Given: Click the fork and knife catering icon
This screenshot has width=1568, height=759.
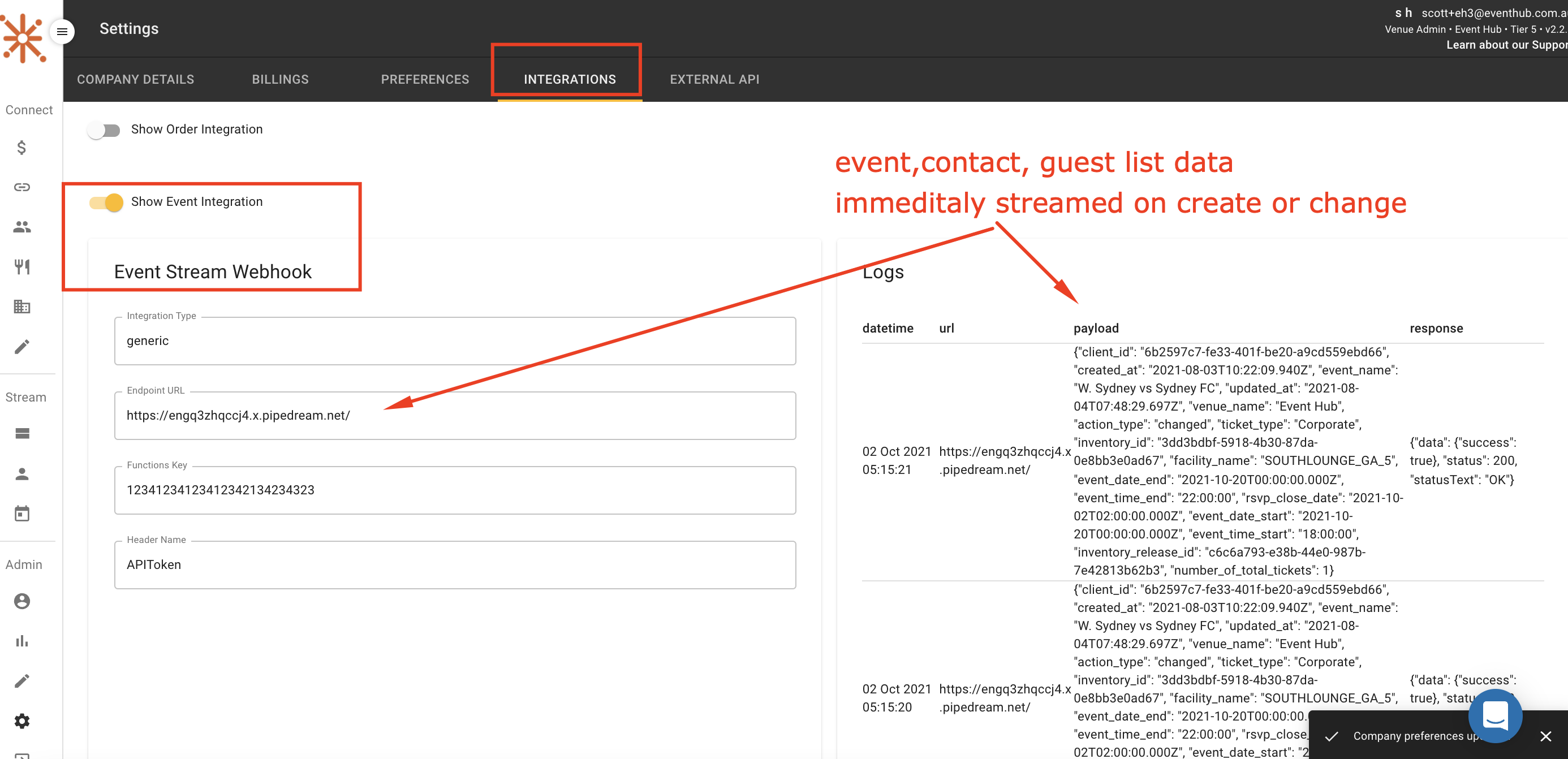Looking at the screenshot, I should click(x=22, y=266).
